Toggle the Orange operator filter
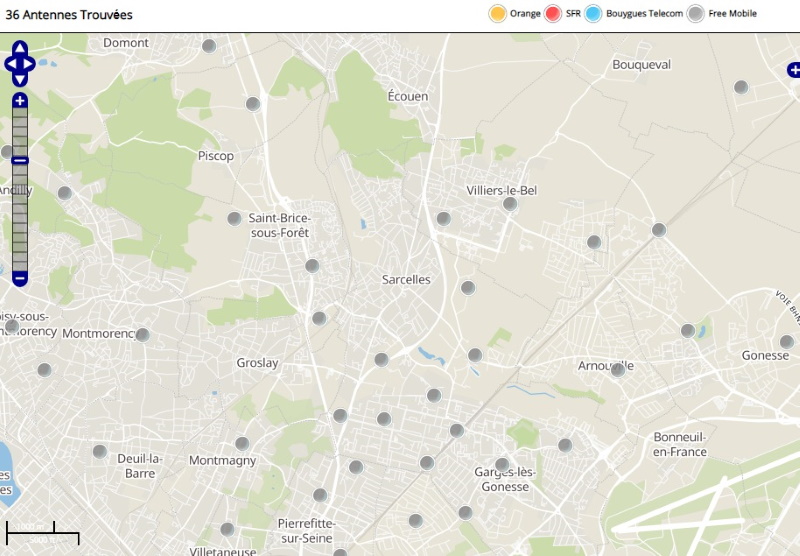 [497, 14]
